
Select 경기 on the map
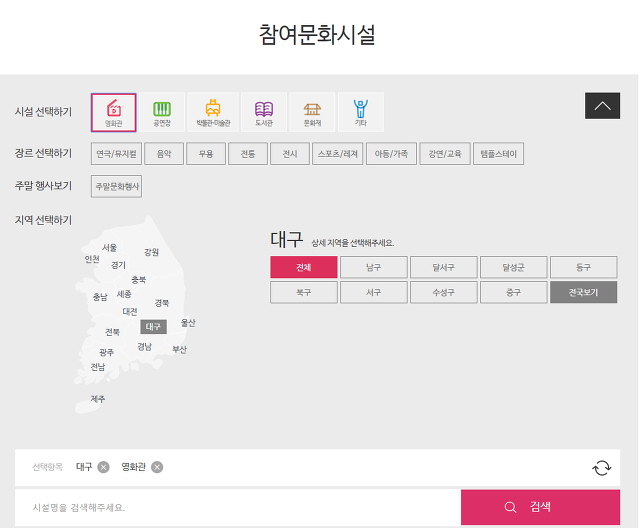[x=118, y=265]
